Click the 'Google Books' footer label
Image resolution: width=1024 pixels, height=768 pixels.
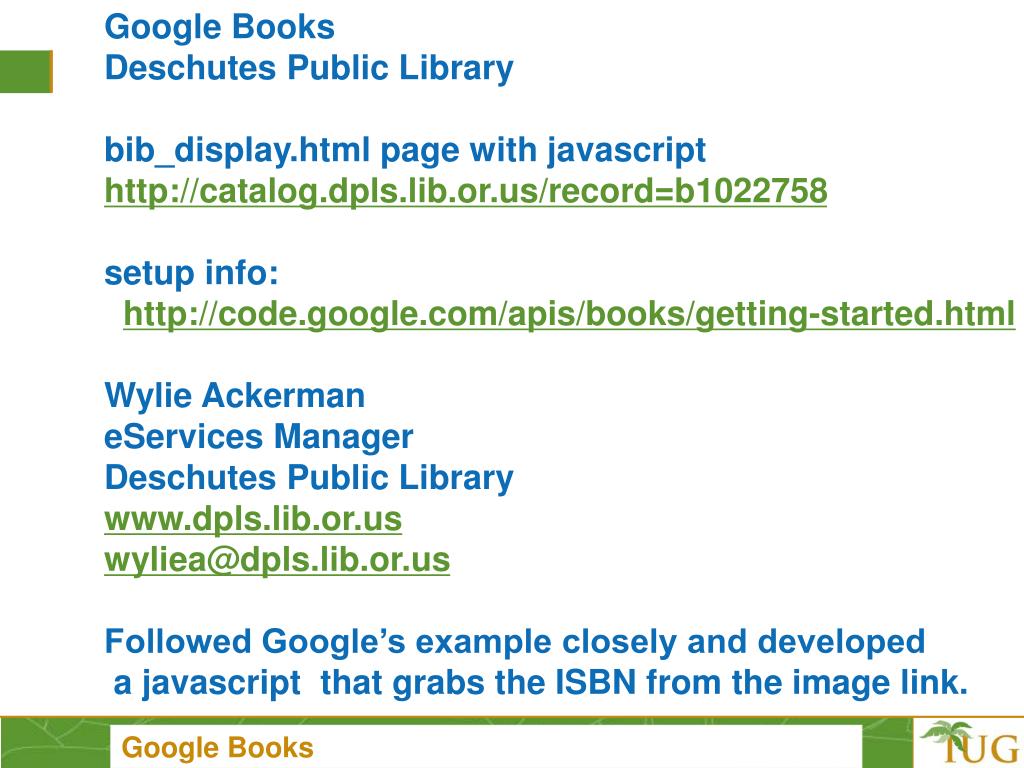(x=217, y=748)
